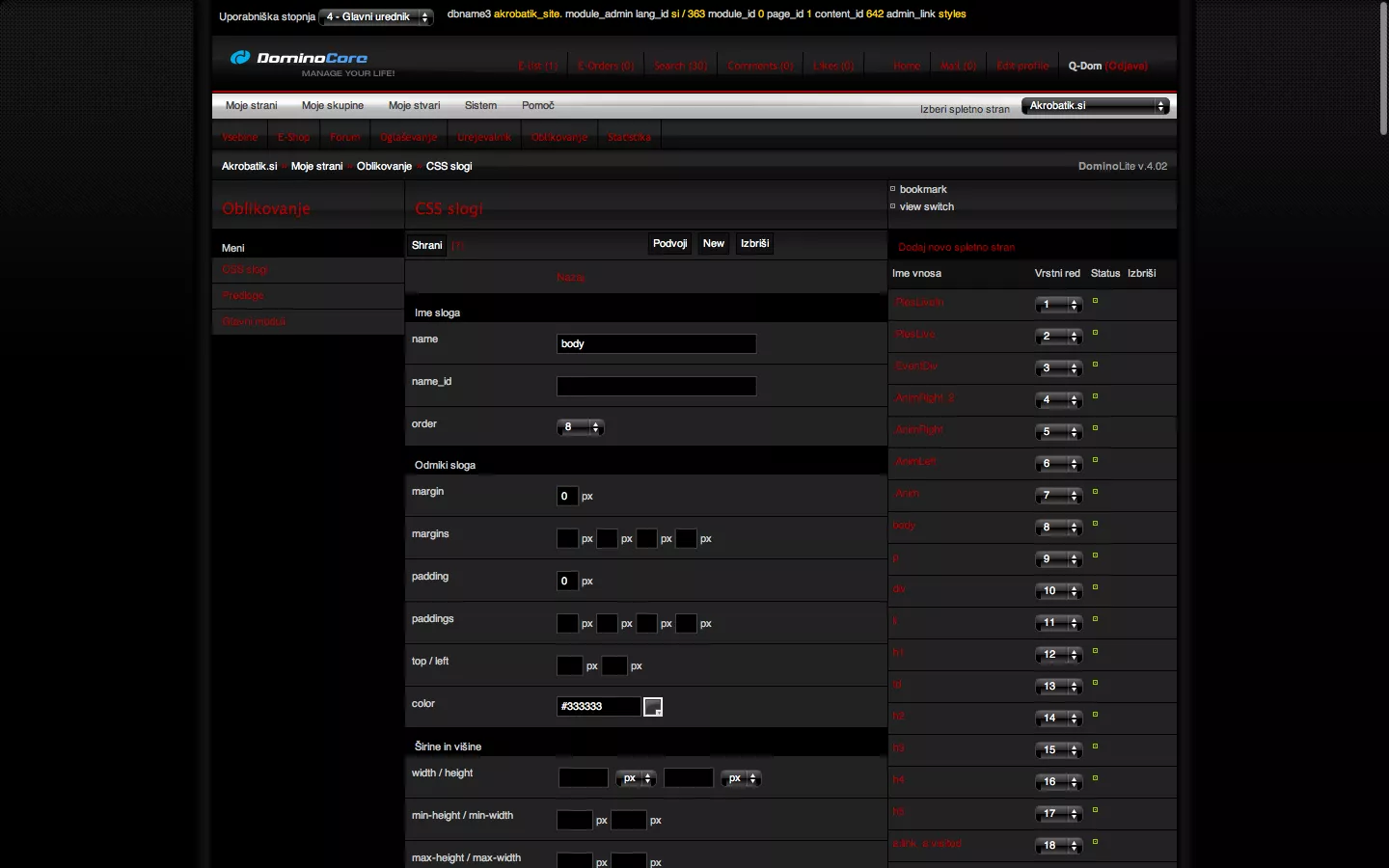Screen dimensions: 1389x868
Task: Click the DominoCore logo
Action: tap(300, 58)
